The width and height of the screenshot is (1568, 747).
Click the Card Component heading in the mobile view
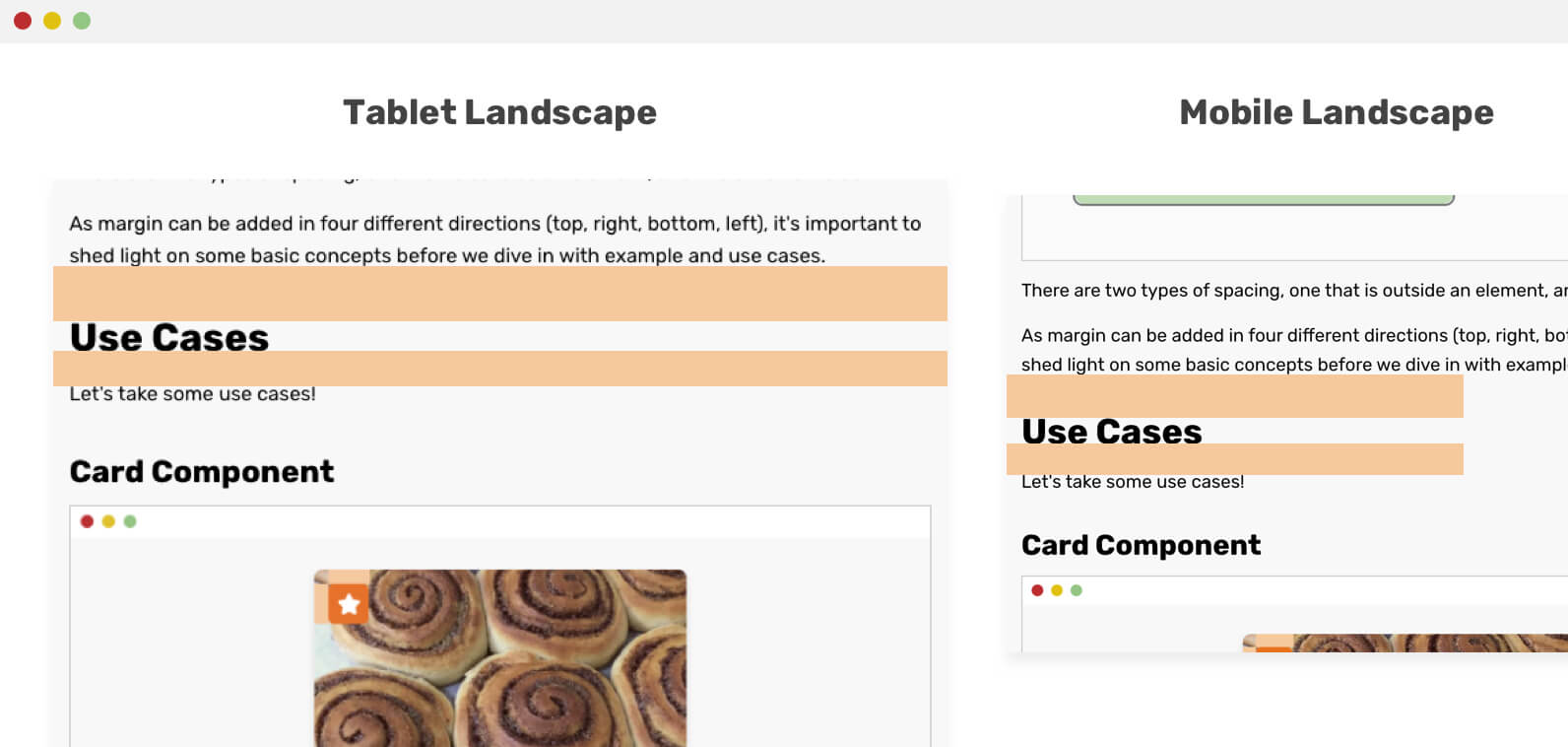[x=1142, y=545]
